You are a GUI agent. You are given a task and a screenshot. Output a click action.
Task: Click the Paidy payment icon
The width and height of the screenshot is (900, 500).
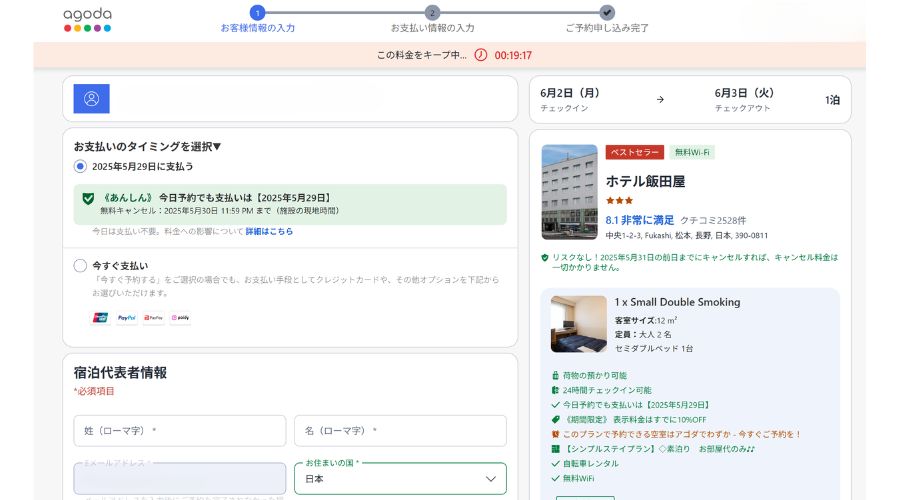coord(180,318)
